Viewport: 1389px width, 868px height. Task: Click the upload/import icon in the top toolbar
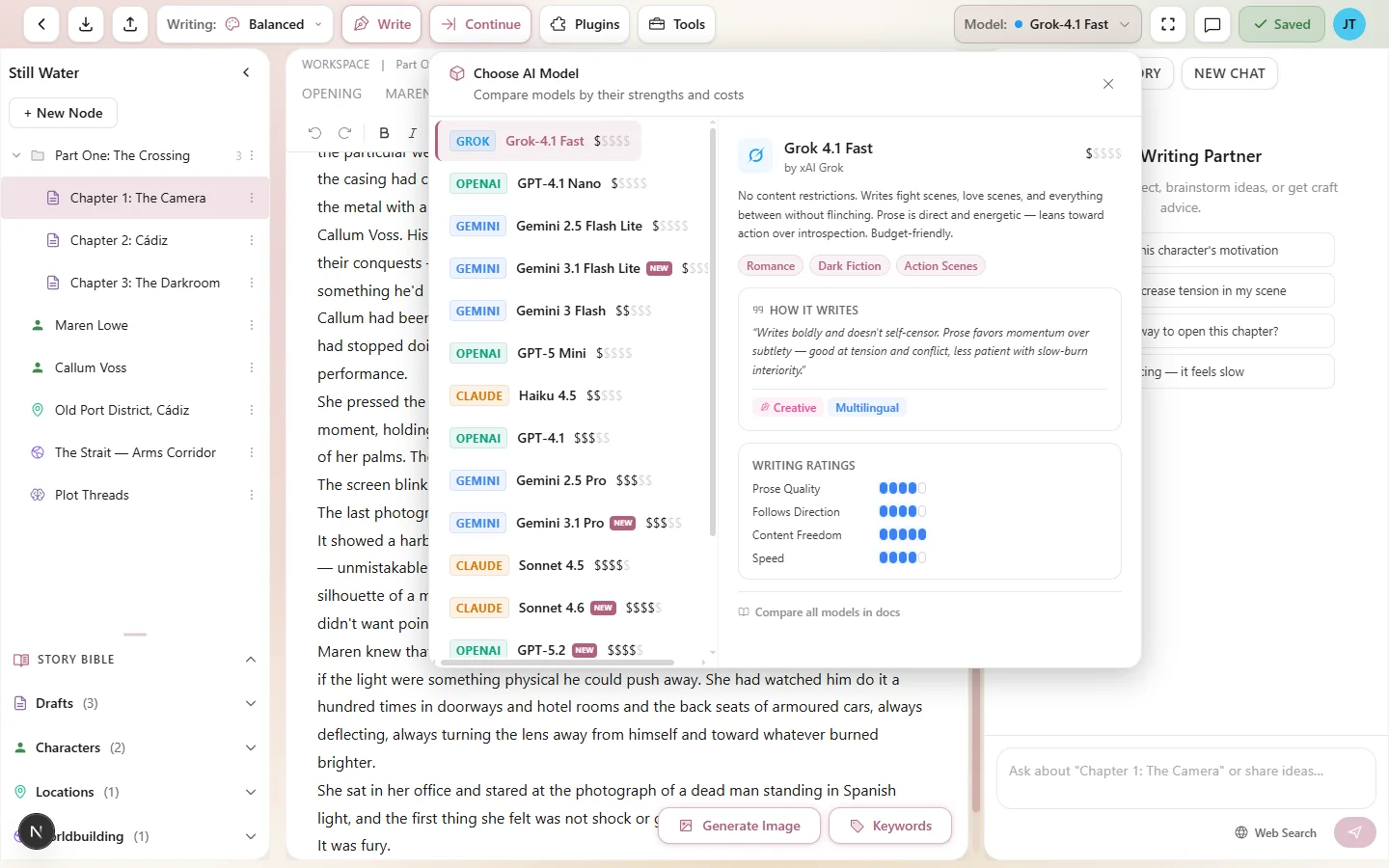click(x=130, y=24)
